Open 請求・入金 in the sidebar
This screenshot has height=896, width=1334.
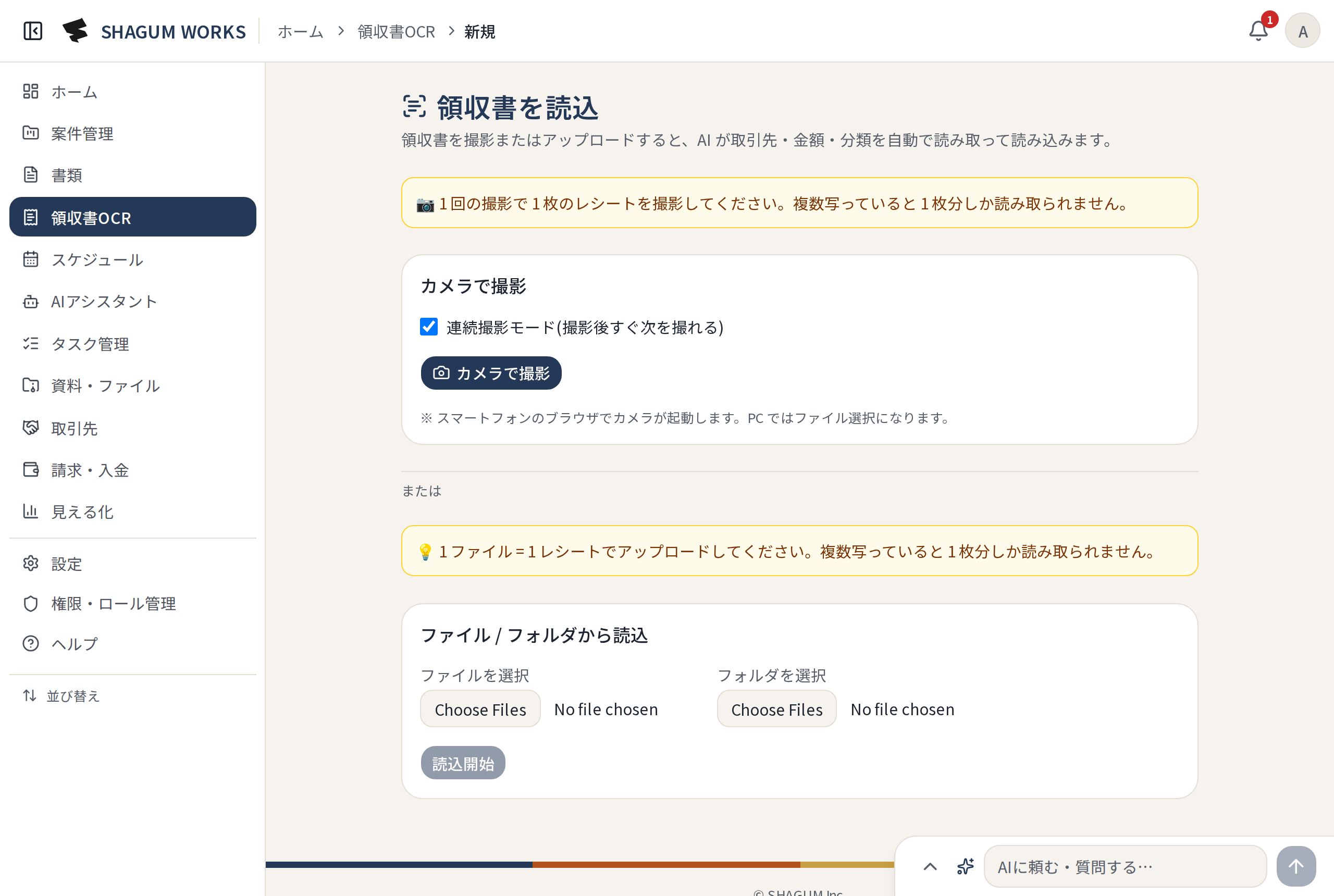(132, 470)
